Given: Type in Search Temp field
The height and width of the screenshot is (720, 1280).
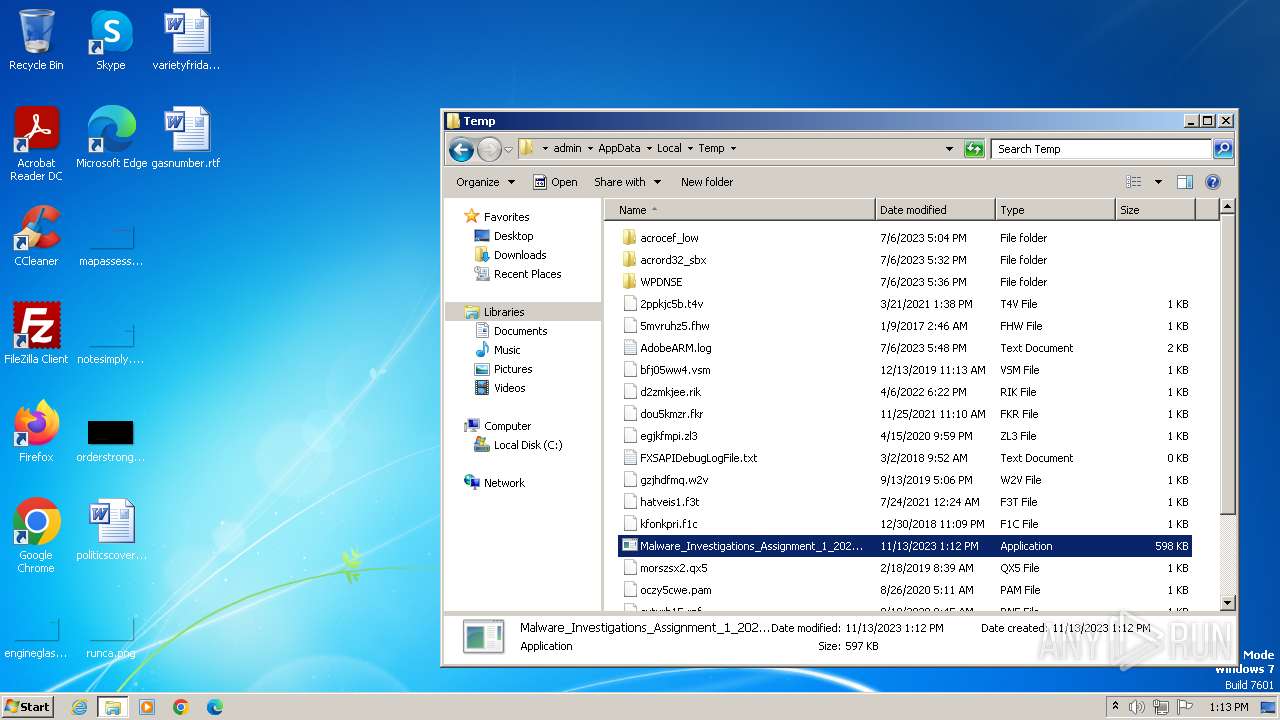Looking at the screenshot, I should click(x=1102, y=149).
